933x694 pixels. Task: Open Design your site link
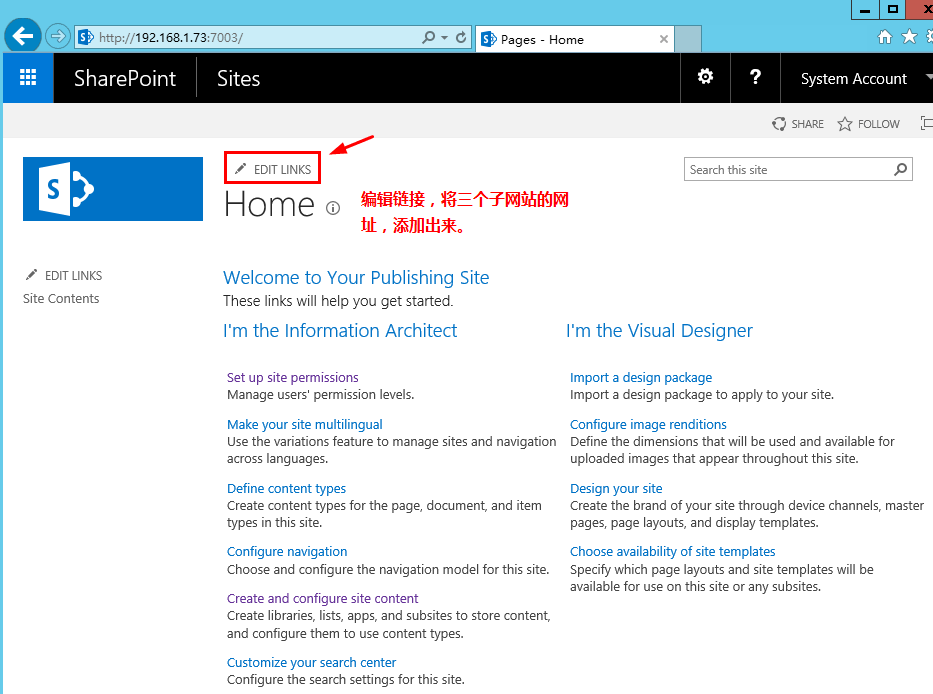click(x=616, y=489)
